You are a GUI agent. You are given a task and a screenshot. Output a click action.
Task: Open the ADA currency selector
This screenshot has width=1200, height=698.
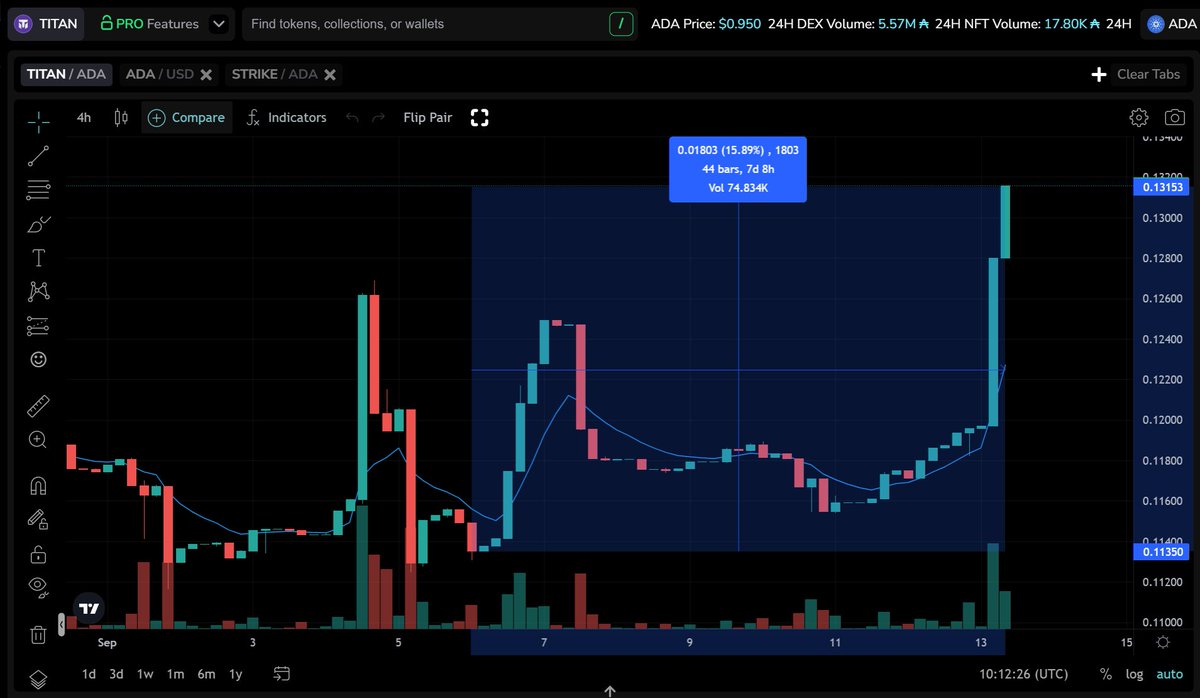1170,23
